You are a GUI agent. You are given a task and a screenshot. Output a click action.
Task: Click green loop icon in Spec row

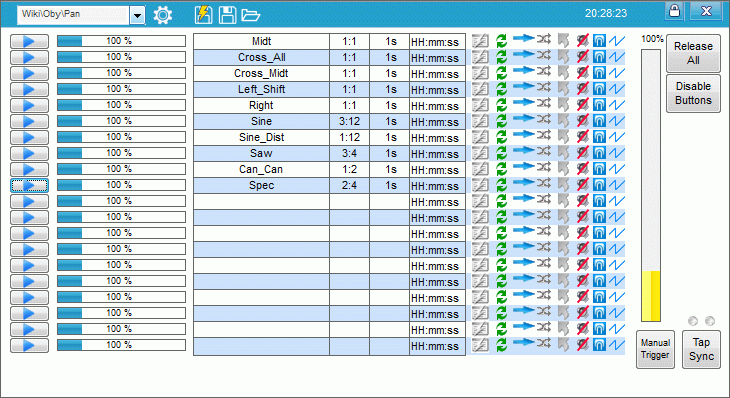(x=501, y=185)
